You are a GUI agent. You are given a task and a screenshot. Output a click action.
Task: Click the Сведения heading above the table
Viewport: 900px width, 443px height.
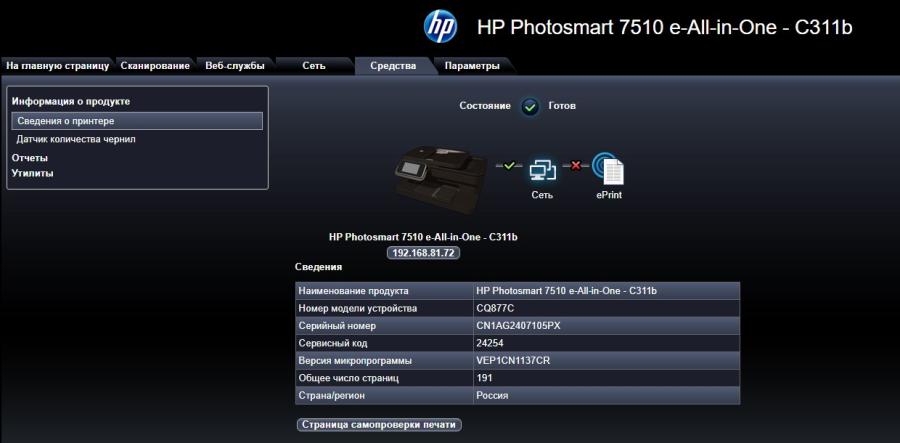click(x=319, y=267)
